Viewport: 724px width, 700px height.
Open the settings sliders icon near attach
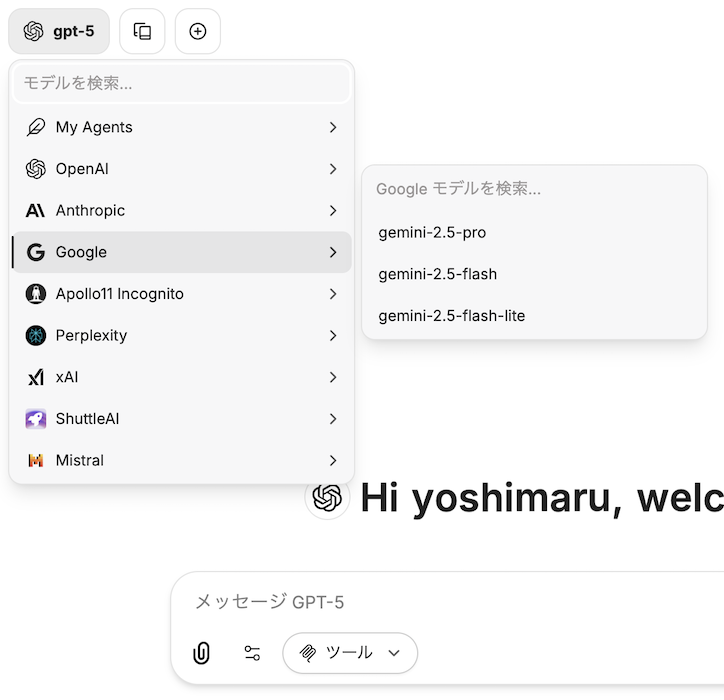[x=252, y=653]
